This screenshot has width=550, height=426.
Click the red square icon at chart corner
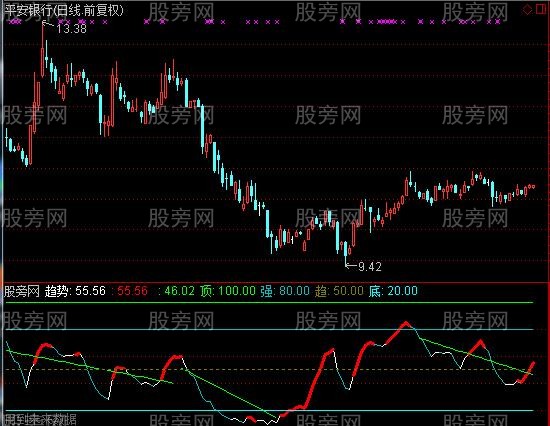541,9
